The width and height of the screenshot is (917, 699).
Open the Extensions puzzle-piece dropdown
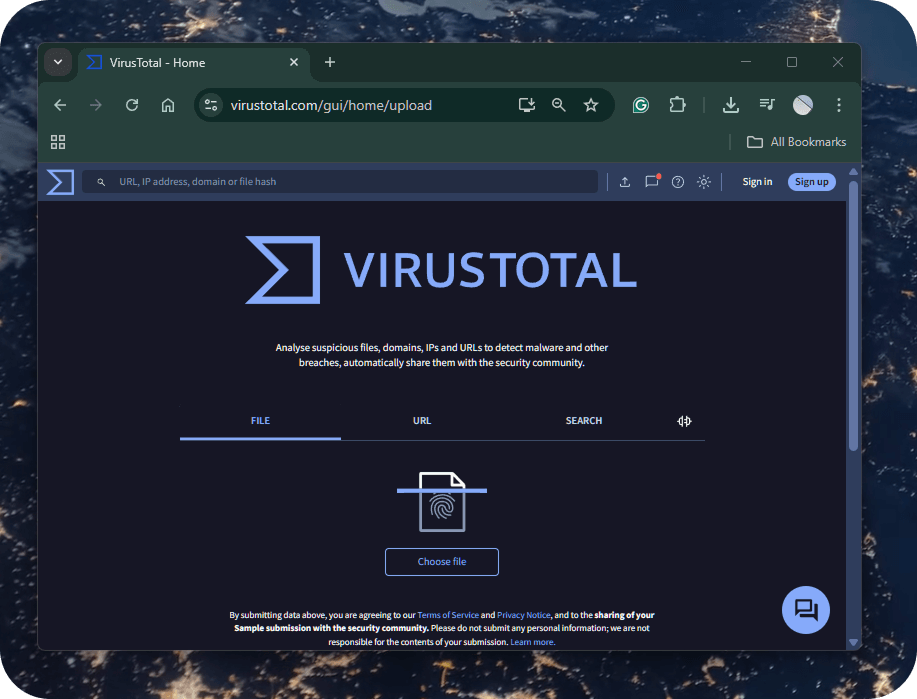[x=677, y=104]
